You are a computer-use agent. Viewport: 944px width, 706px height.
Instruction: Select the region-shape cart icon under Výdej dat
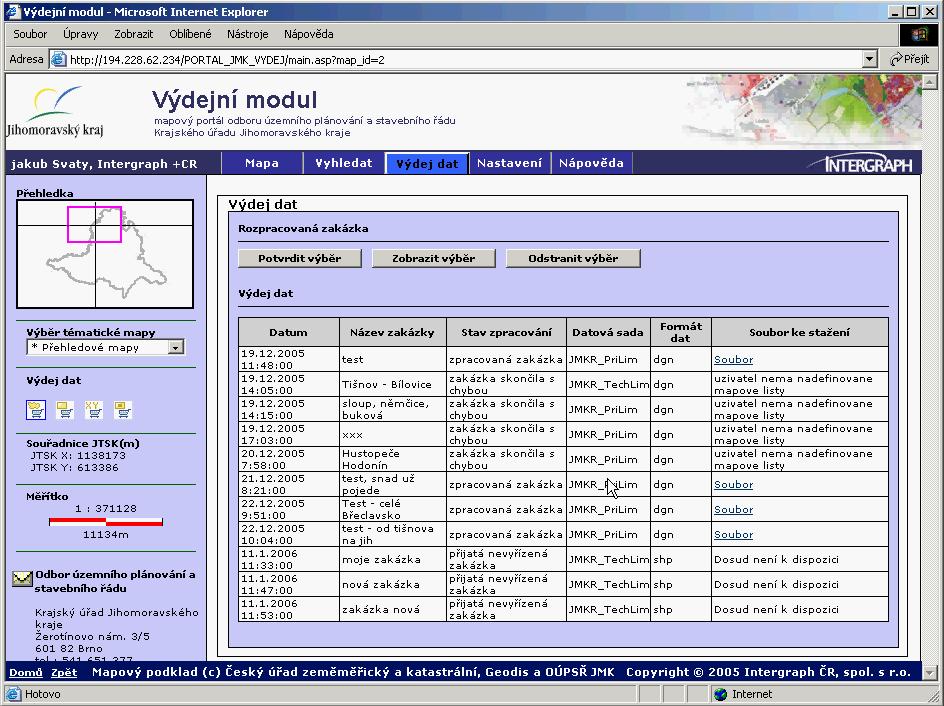coord(36,410)
